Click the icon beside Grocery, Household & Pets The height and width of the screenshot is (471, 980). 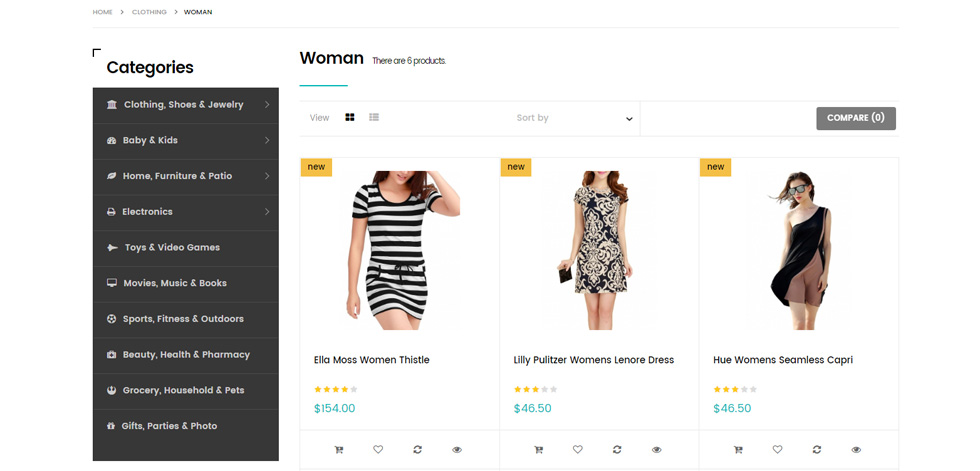111,390
